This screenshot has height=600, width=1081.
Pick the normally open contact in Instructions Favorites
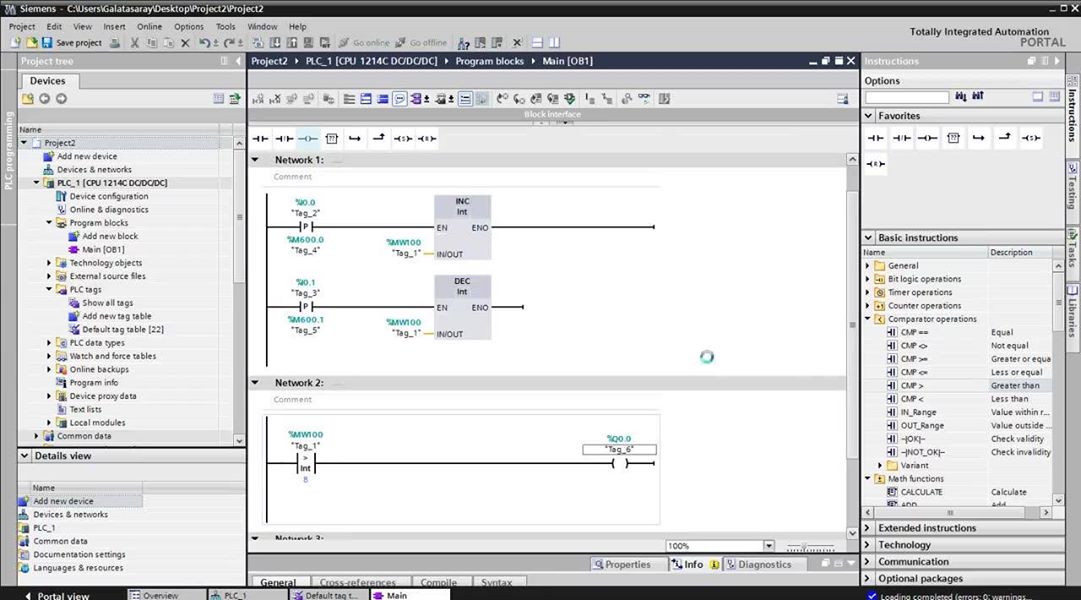click(x=876, y=138)
